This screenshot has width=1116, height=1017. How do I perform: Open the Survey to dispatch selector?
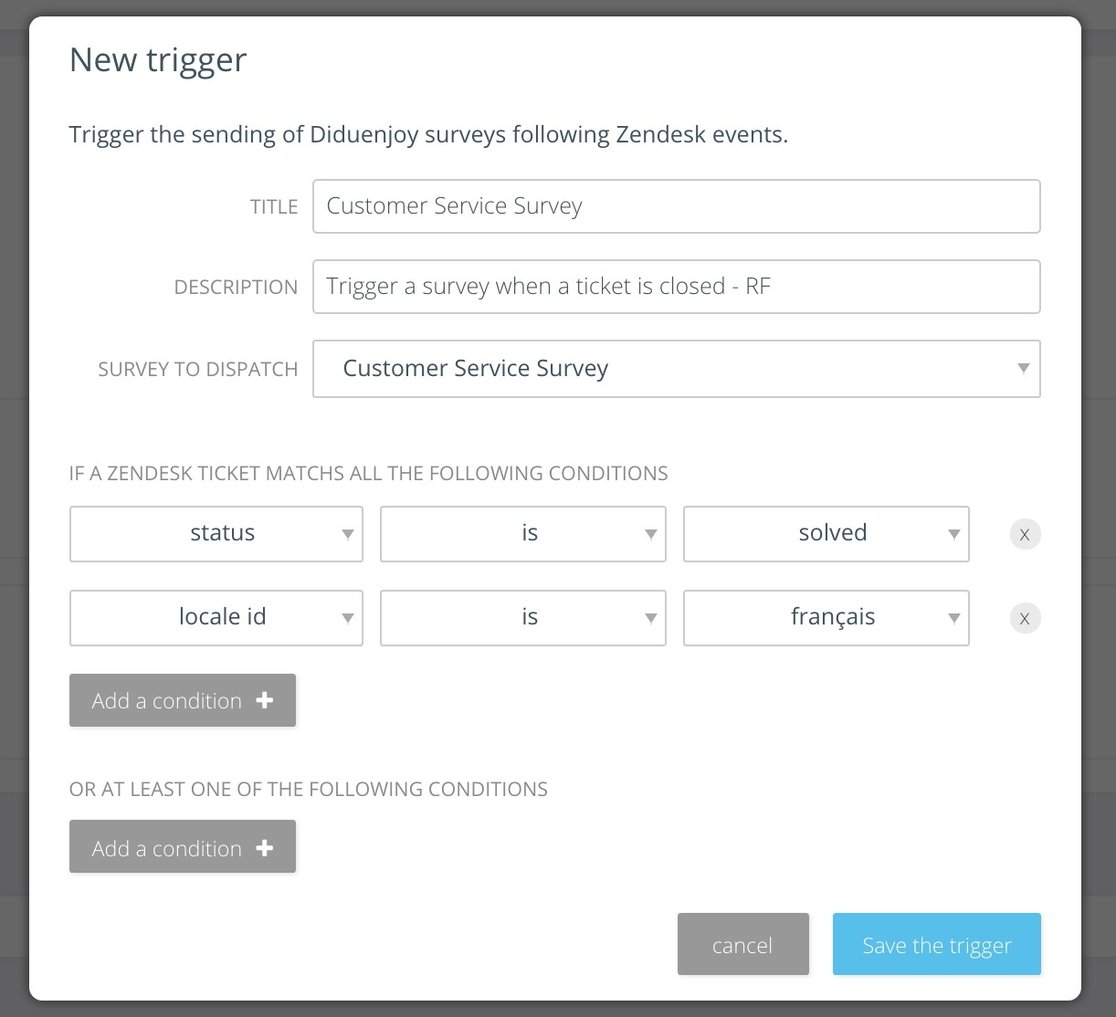point(677,368)
